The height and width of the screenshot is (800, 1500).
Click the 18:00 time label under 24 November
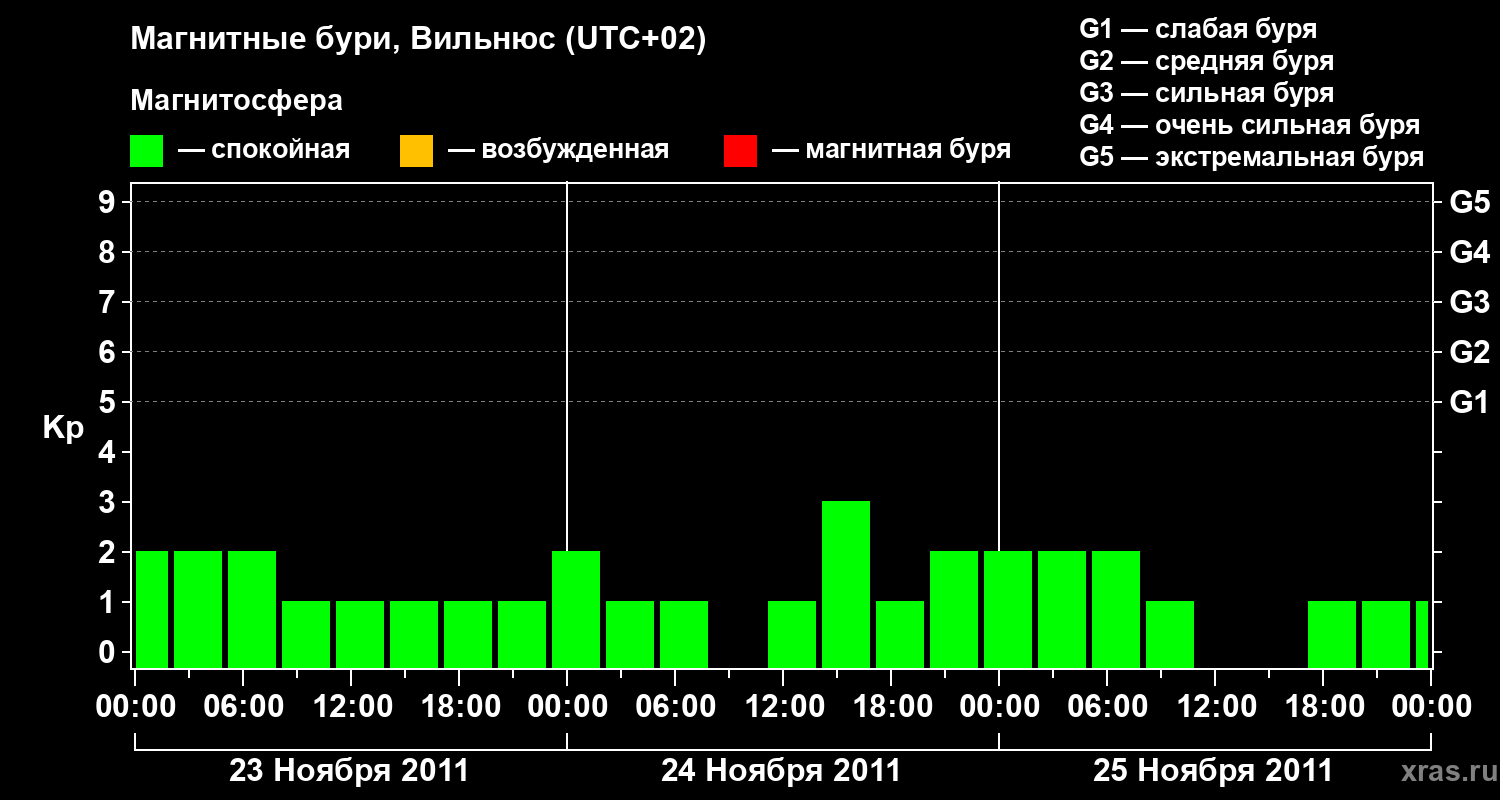(x=893, y=707)
